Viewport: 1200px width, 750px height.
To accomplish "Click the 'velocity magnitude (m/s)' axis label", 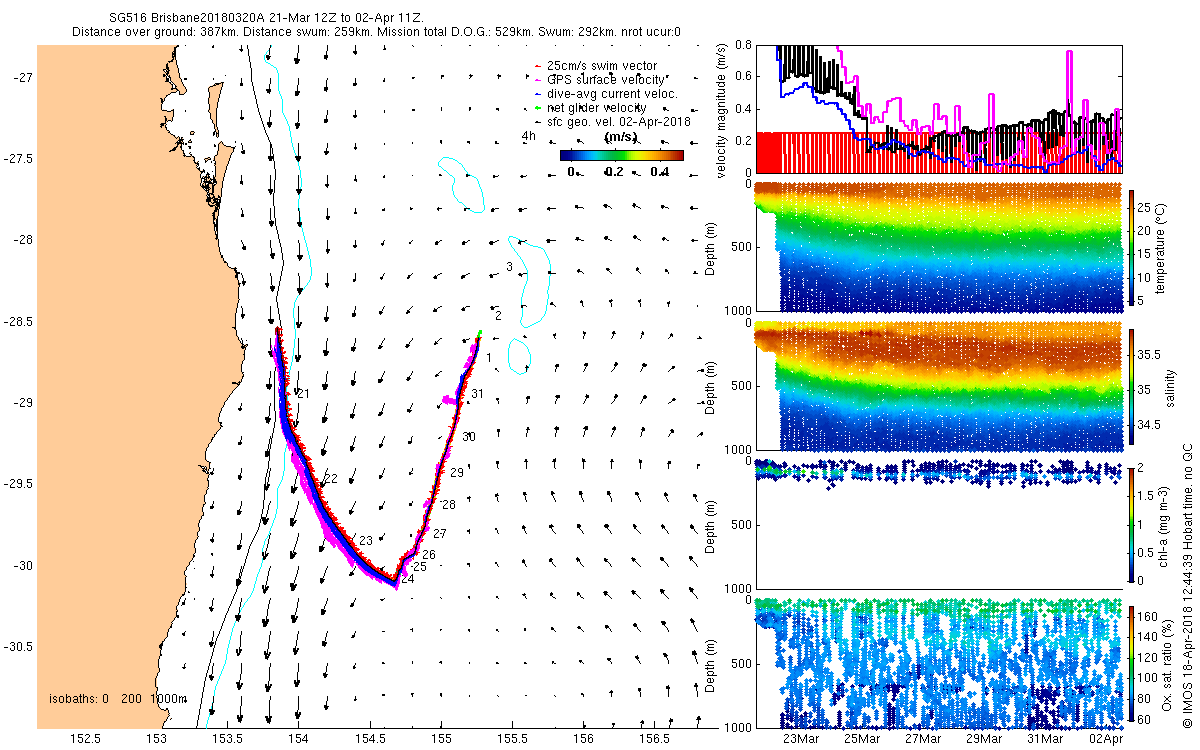I will pyautogui.click(x=722, y=109).
